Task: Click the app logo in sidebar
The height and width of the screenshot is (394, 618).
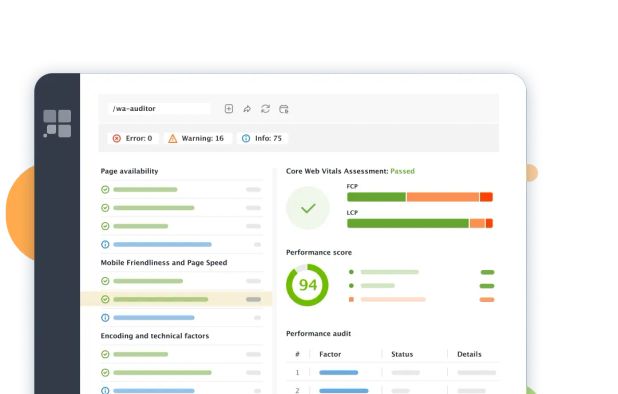Action: pyautogui.click(x=57, y=123)
